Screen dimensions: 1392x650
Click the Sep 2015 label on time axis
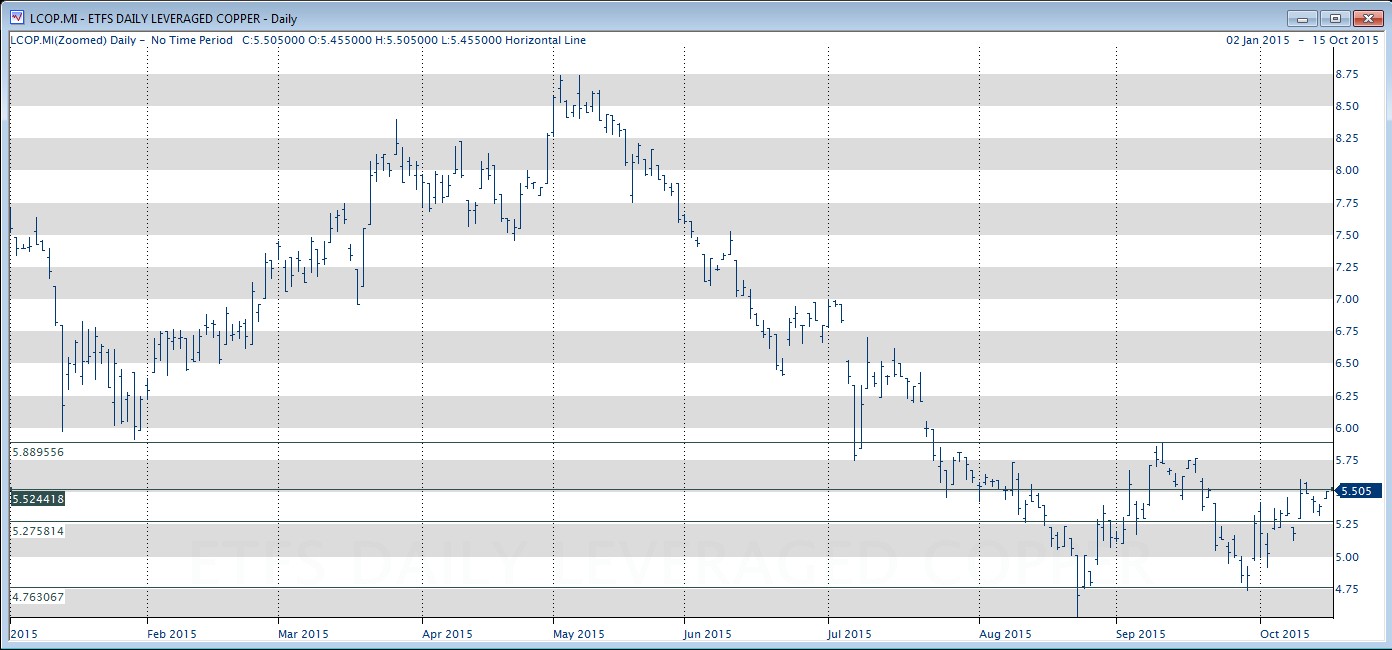(1142, 634)
